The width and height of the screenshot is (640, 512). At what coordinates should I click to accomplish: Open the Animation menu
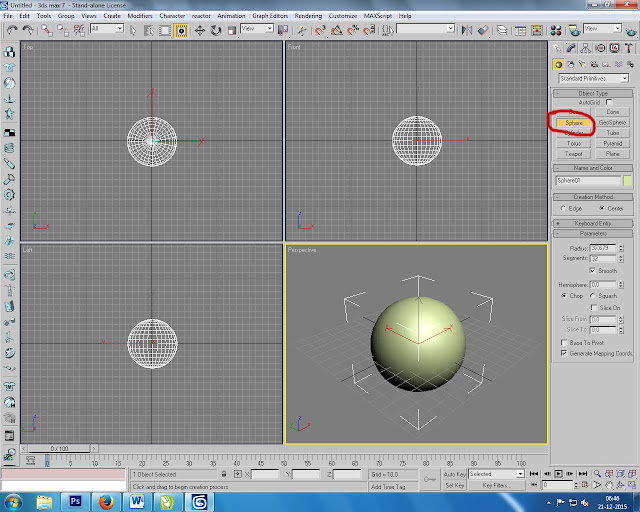coord(231,16)
